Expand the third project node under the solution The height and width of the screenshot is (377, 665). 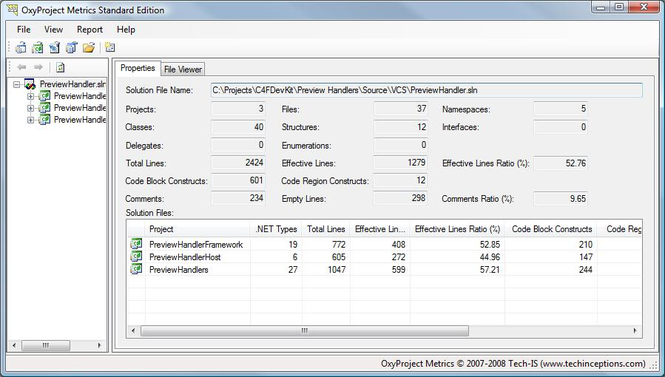pos(31,120)
